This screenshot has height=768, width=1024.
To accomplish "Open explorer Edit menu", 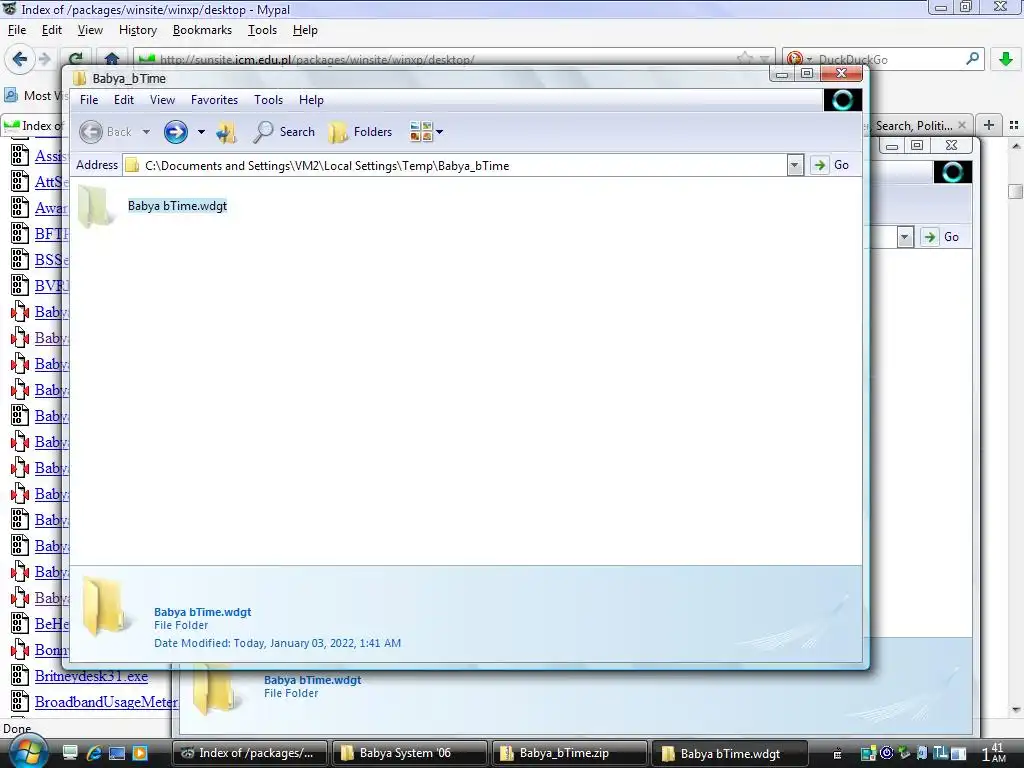I will pos(123,100).
